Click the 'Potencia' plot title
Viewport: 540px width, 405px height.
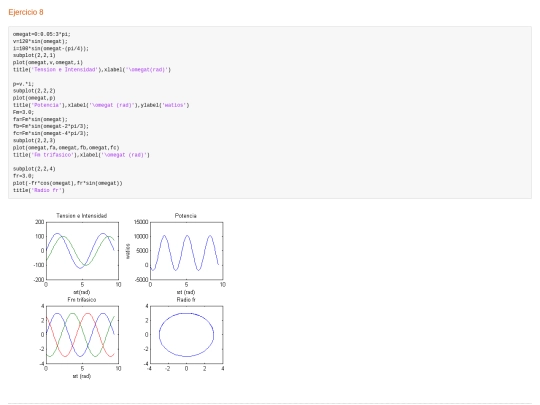pyautogui.click(x=186, y=216)
